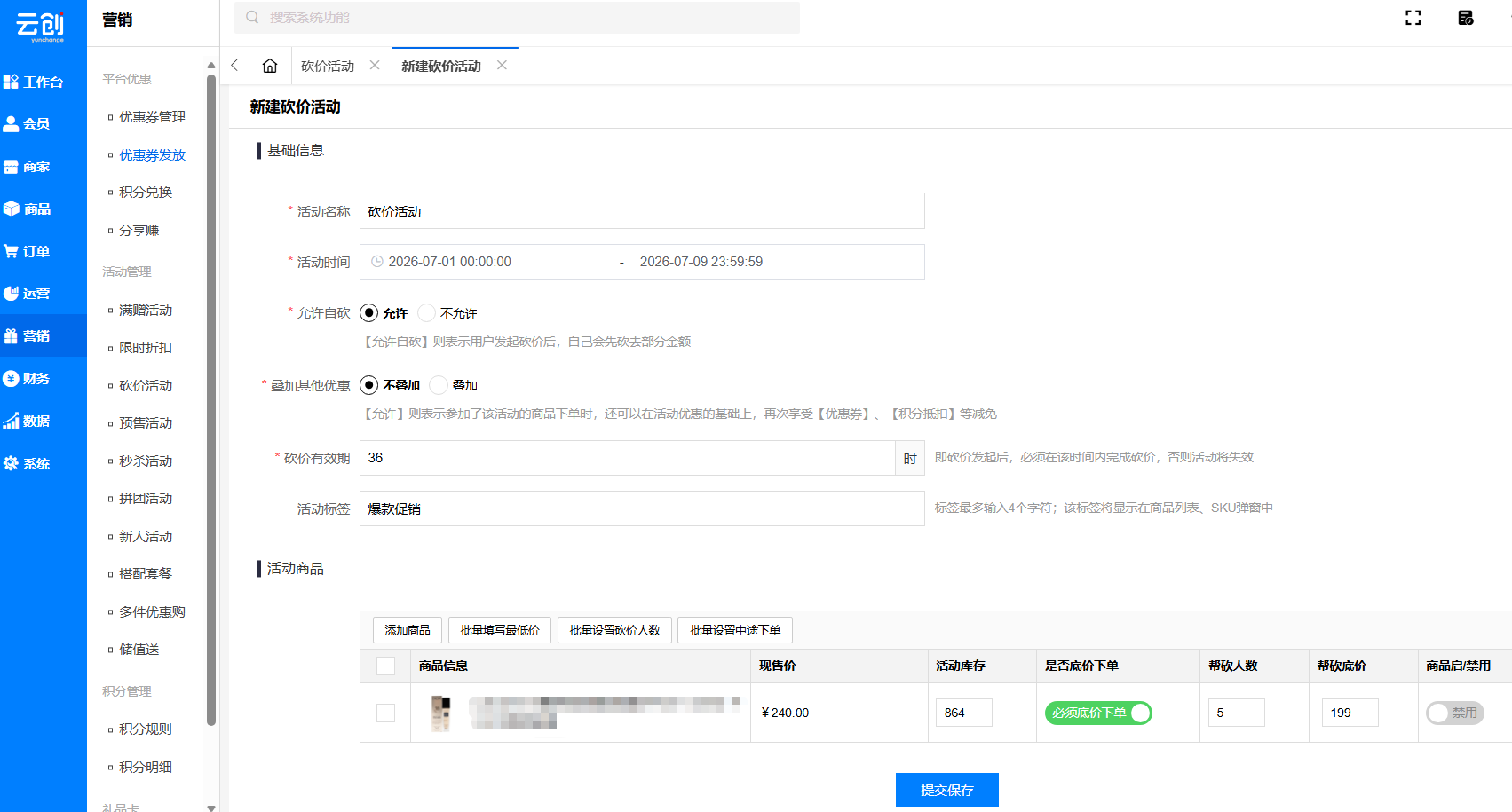
Task: Click the 帮砍人数 input showing 5
Action: [1236, 713]
